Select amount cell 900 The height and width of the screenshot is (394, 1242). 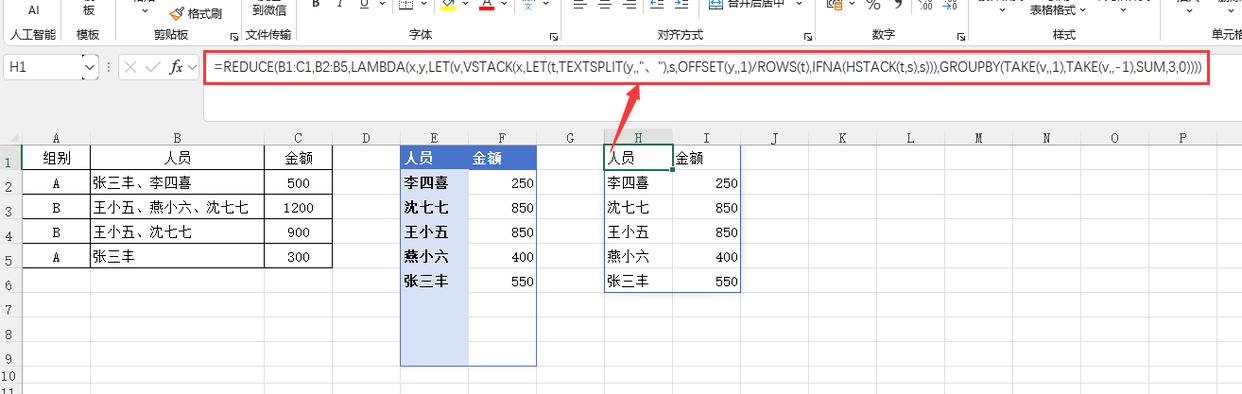click(x=298, y=232)
